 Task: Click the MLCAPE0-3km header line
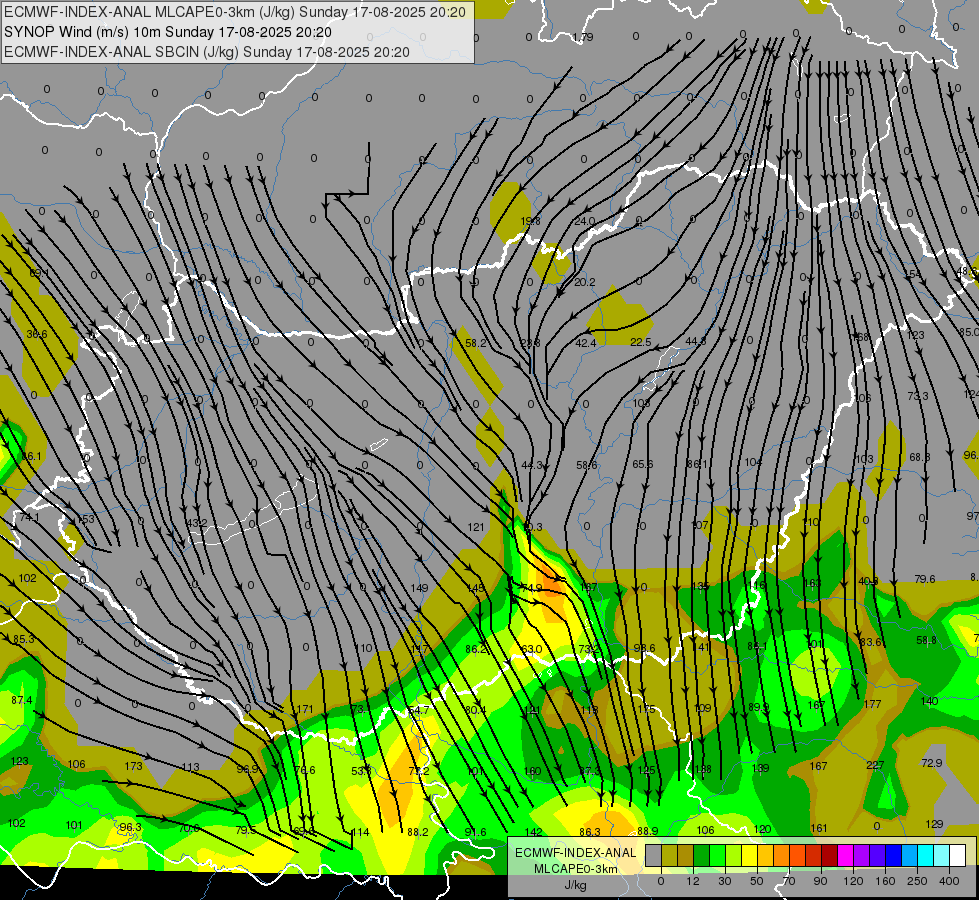[235, 12]
